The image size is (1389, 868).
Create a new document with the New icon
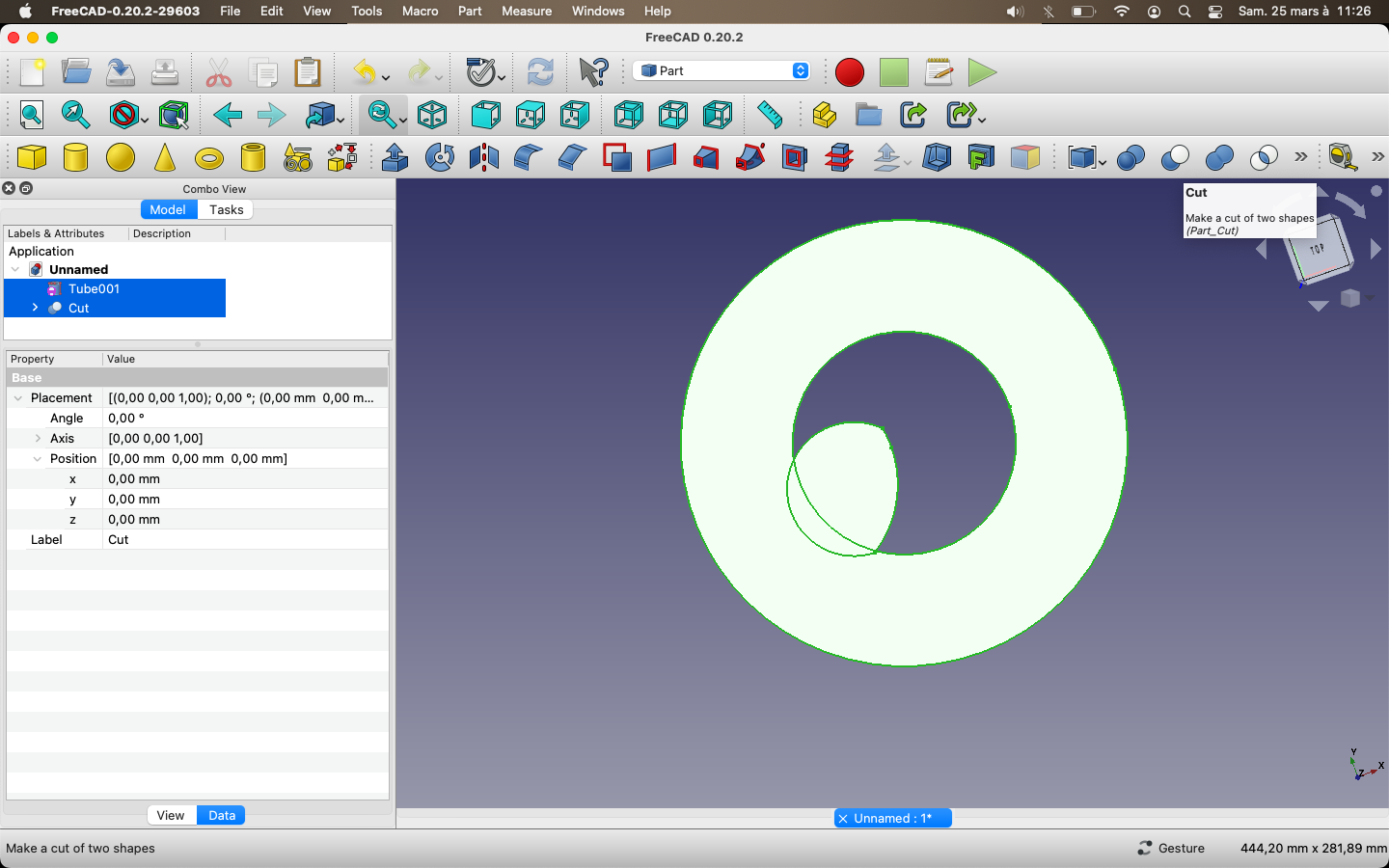coord(32,72)
